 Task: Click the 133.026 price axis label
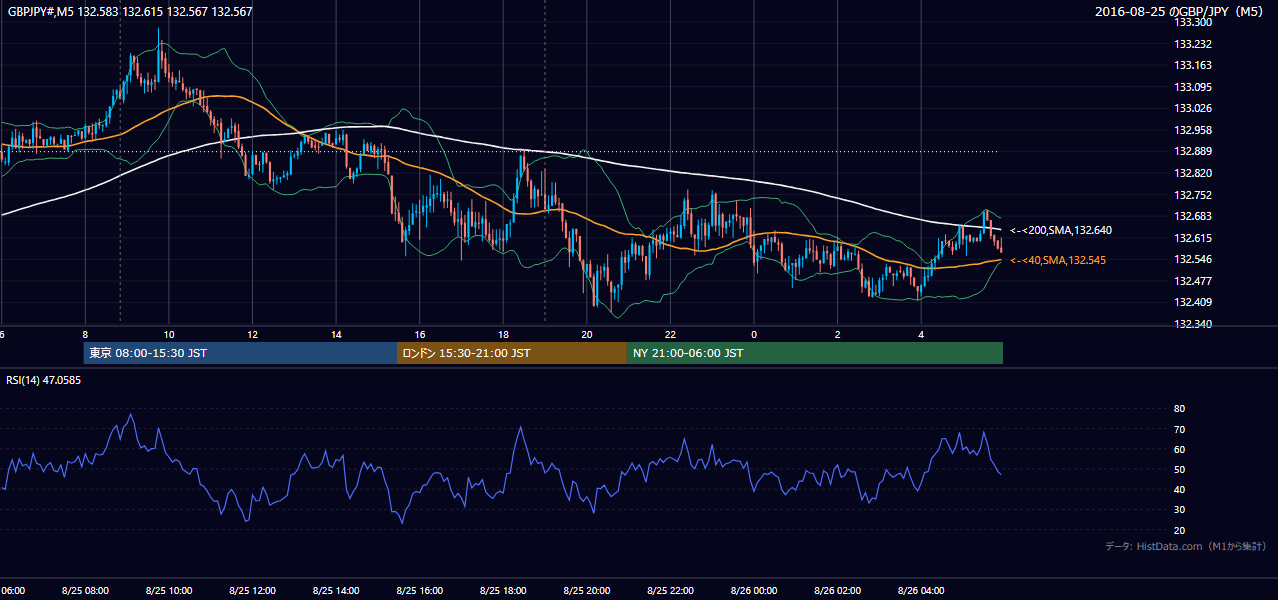[x=1192, y=108]
